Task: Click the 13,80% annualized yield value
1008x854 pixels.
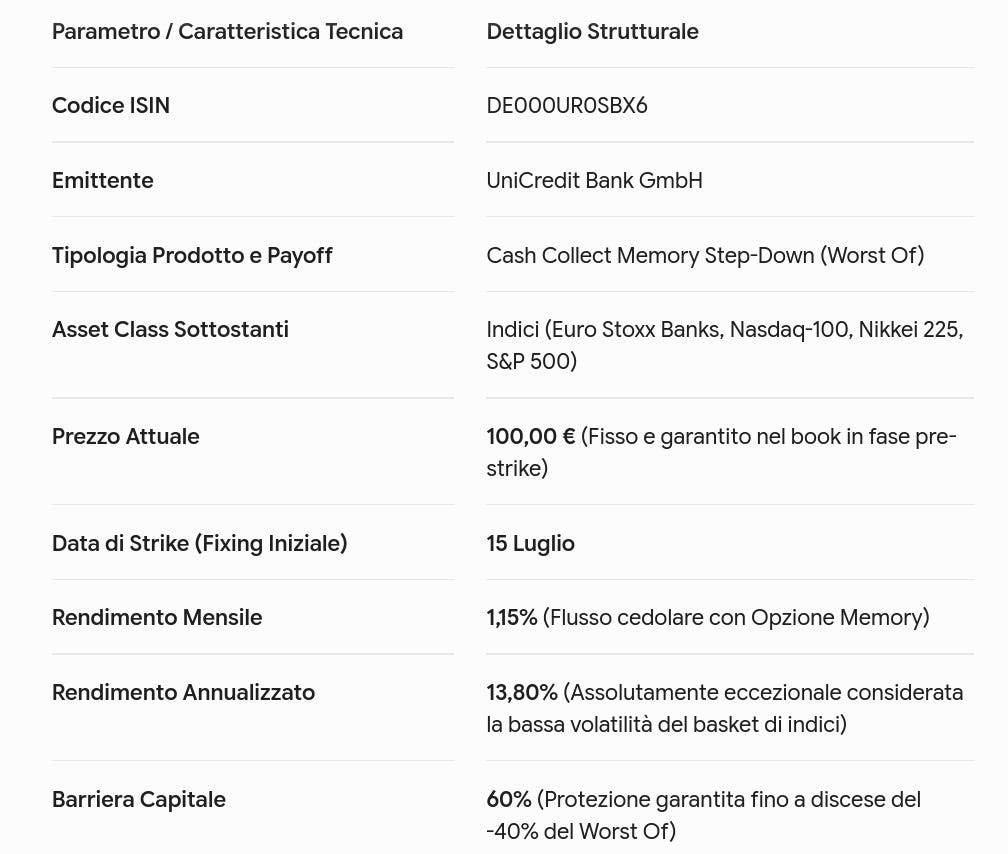Action: 522,693
